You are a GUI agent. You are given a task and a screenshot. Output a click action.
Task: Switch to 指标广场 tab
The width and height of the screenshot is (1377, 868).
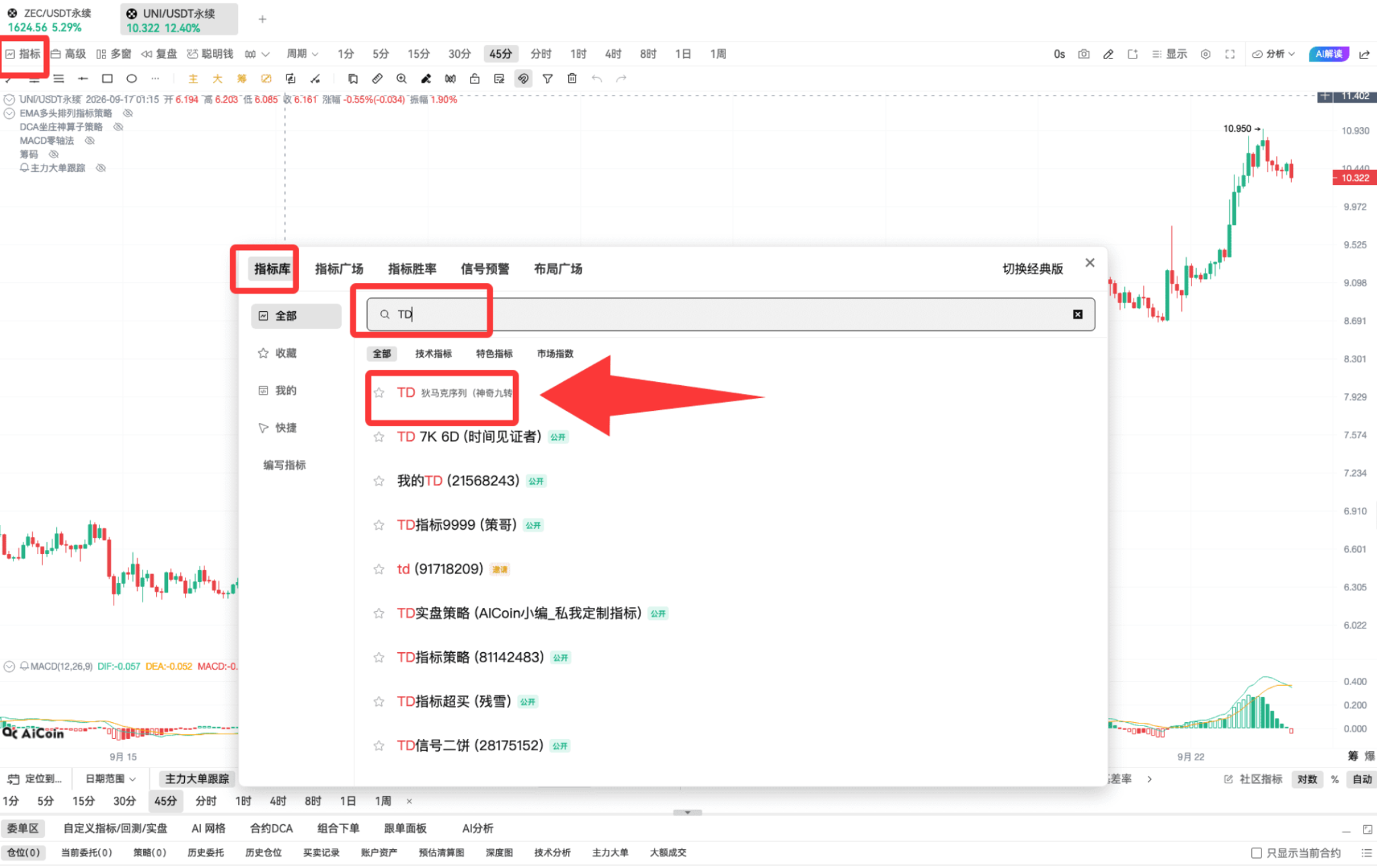click(x=339, y=269)
